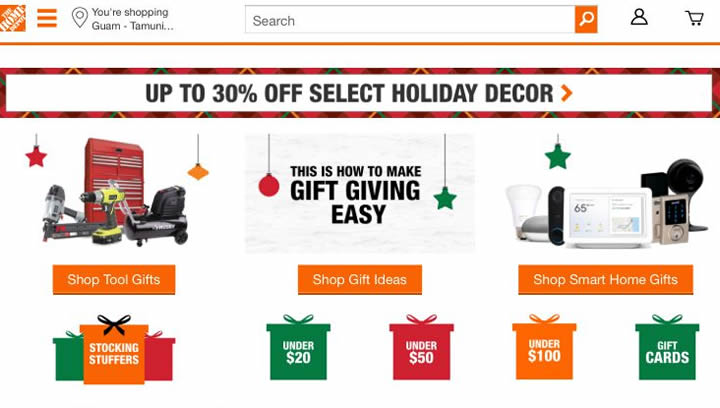Select the Stocking Stuffers gift box

click(x=114, y=350)
